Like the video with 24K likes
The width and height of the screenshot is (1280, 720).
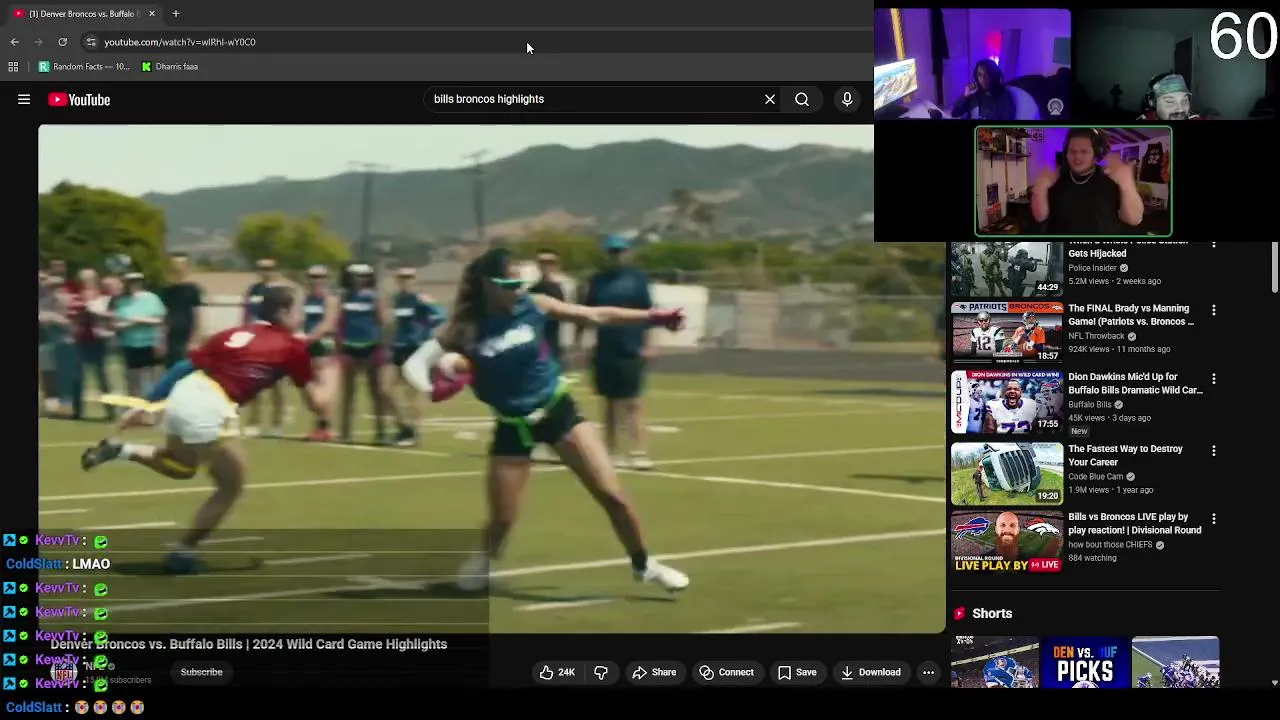(557, 672)
